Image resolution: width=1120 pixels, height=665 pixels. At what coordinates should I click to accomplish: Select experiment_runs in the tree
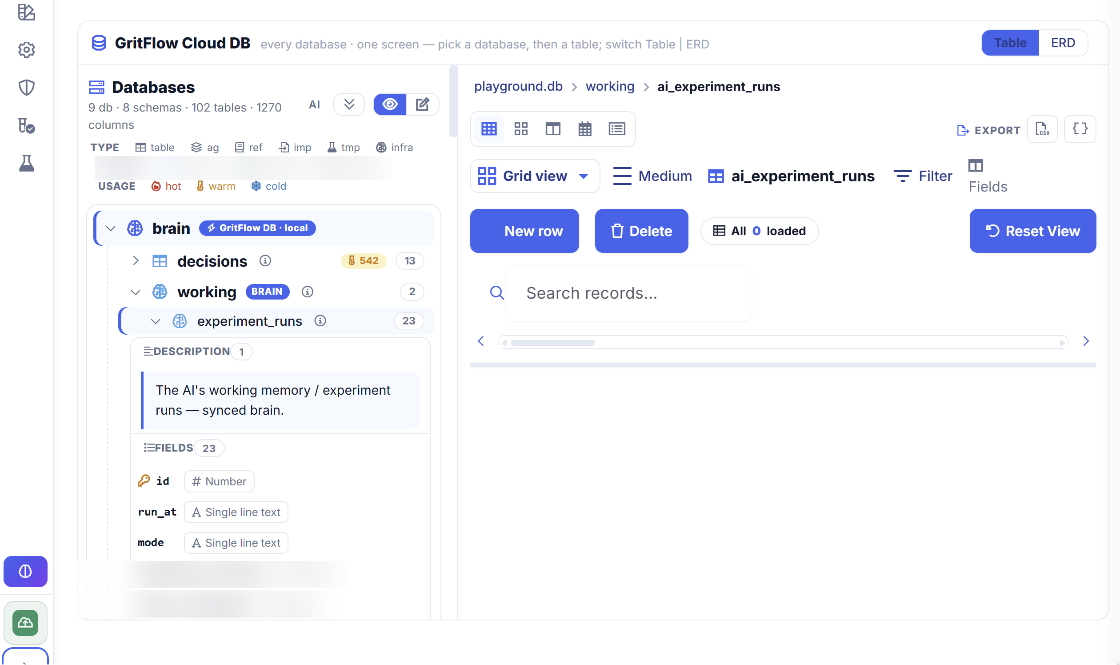[249, 321]
